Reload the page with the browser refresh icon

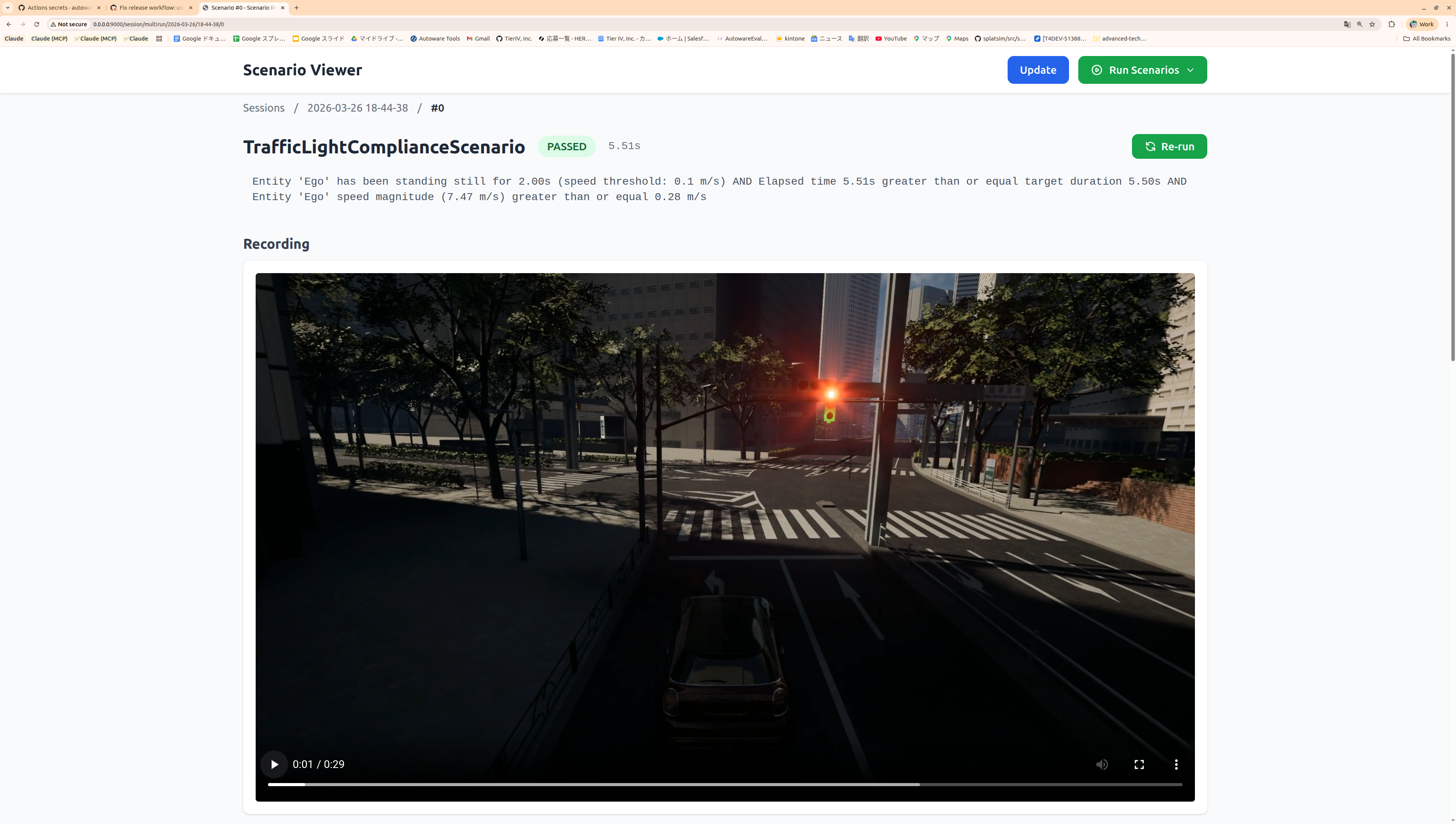coord(37,24)
